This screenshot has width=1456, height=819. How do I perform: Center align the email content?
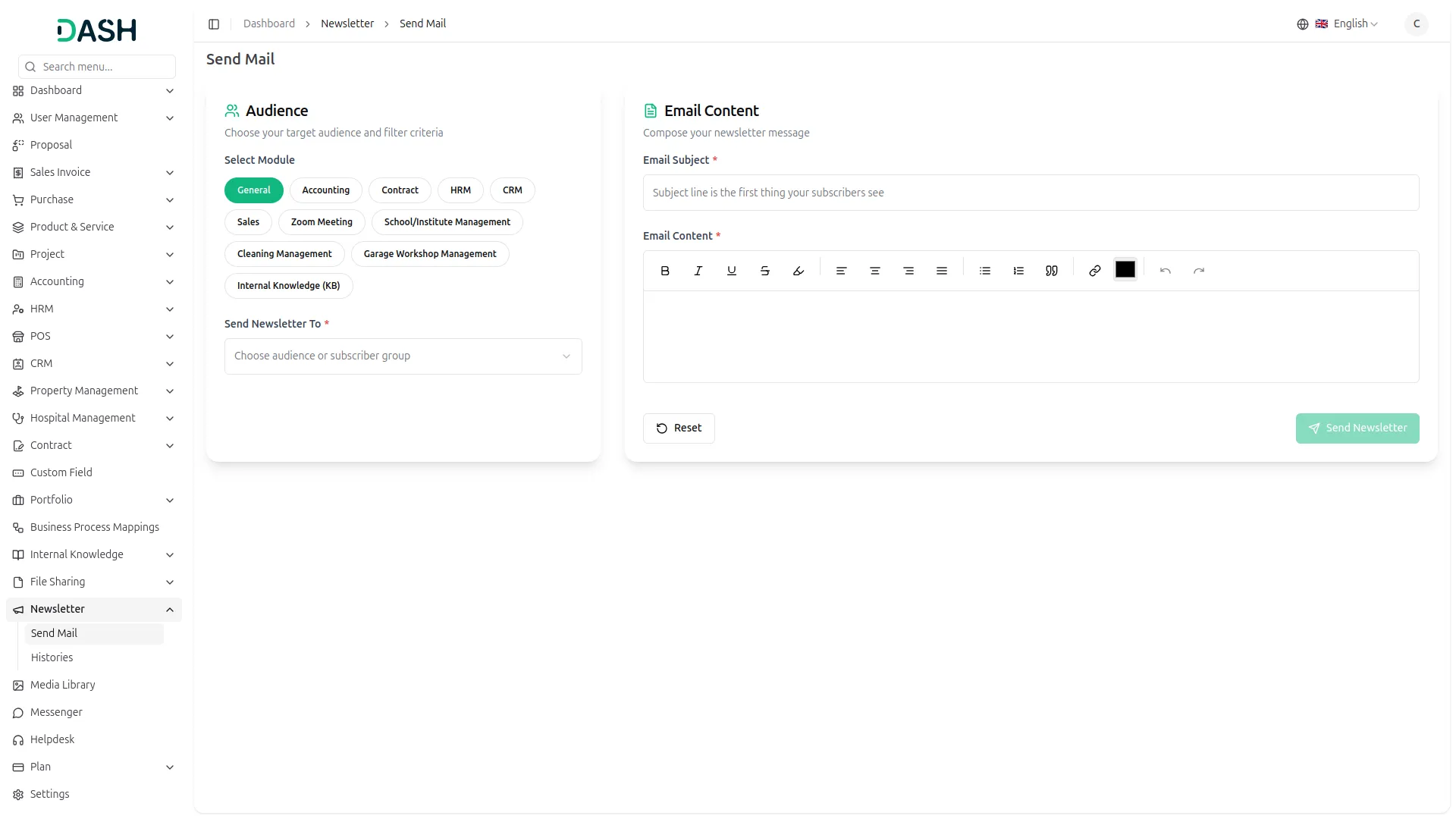(875, 271)
